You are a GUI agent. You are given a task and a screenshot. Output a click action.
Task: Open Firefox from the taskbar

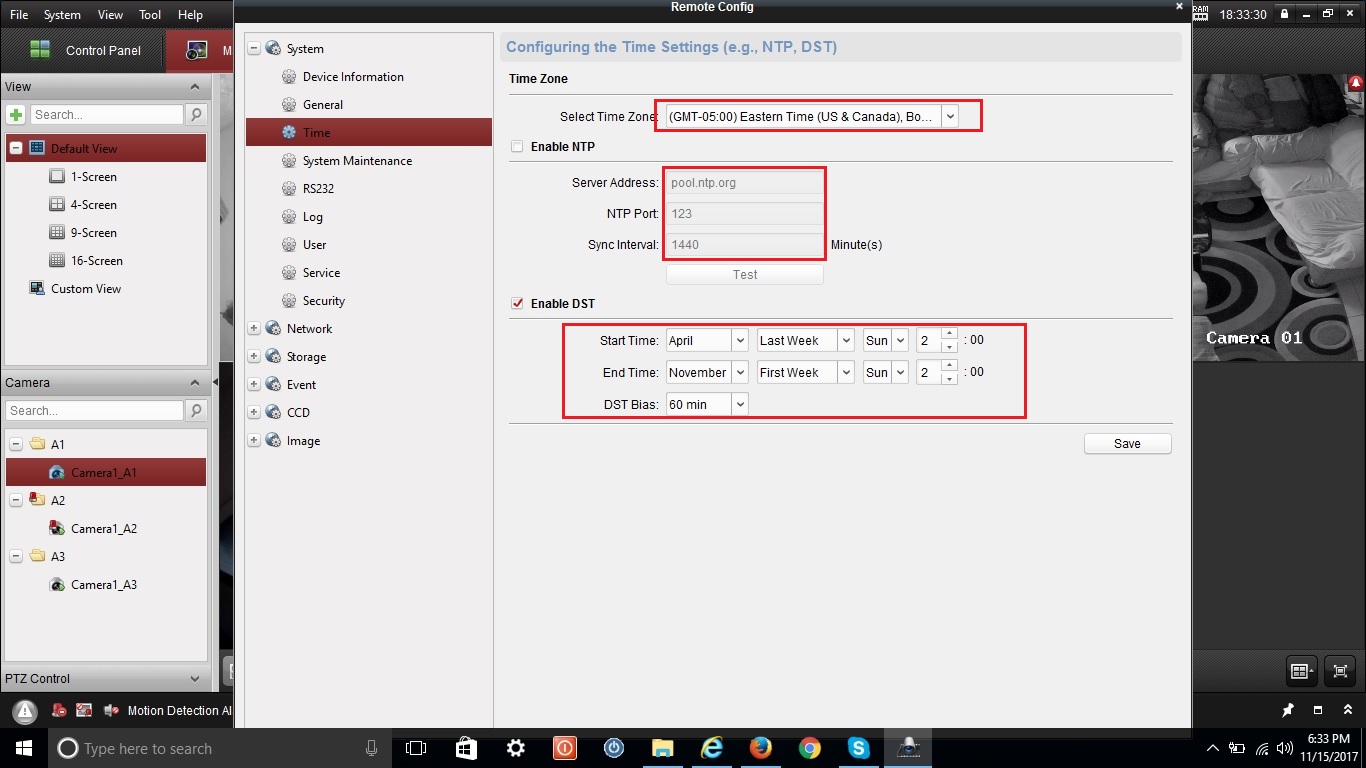coord(760,748)
